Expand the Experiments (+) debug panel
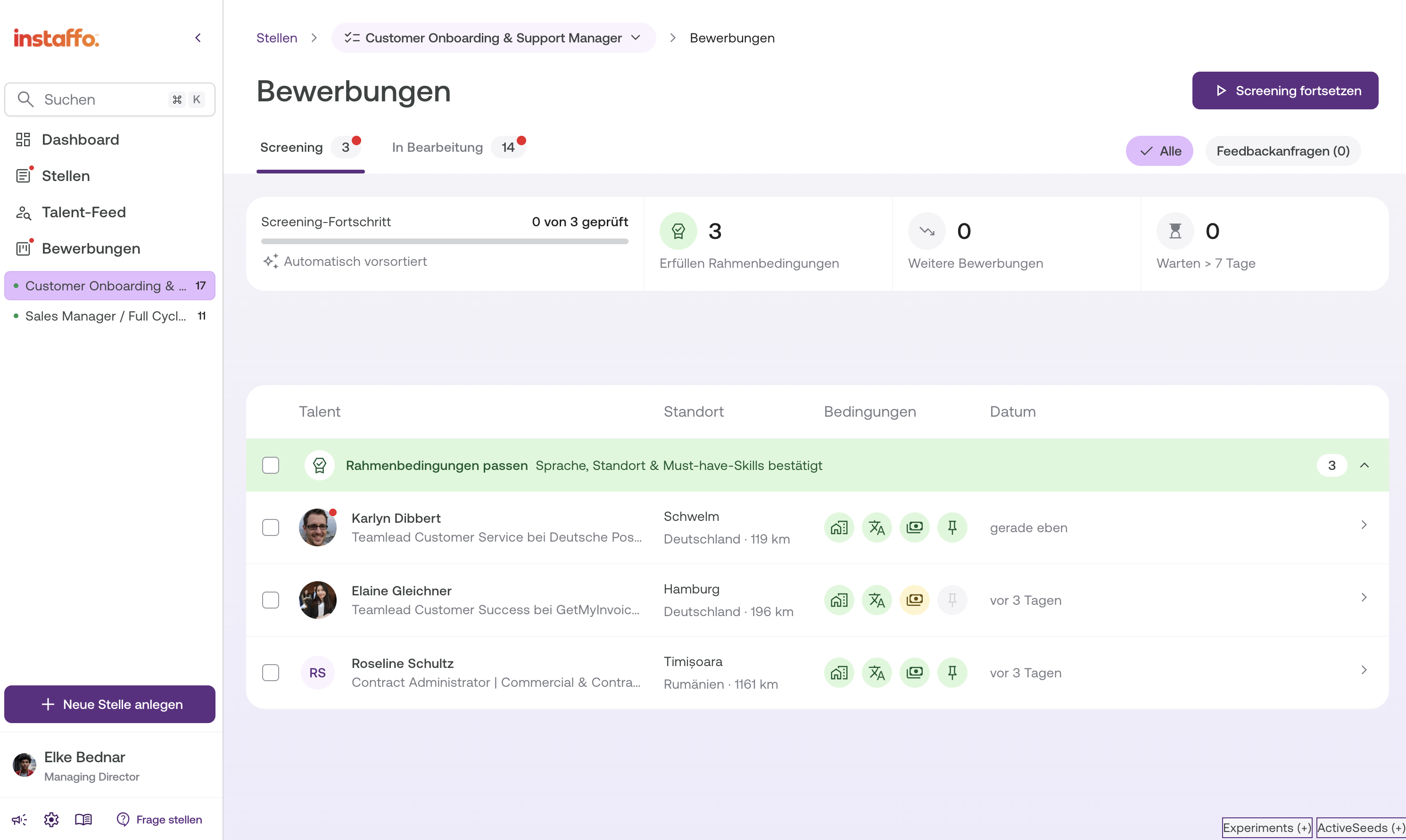The width and height of the screenshot is (1406, 840). [1267, 828]
